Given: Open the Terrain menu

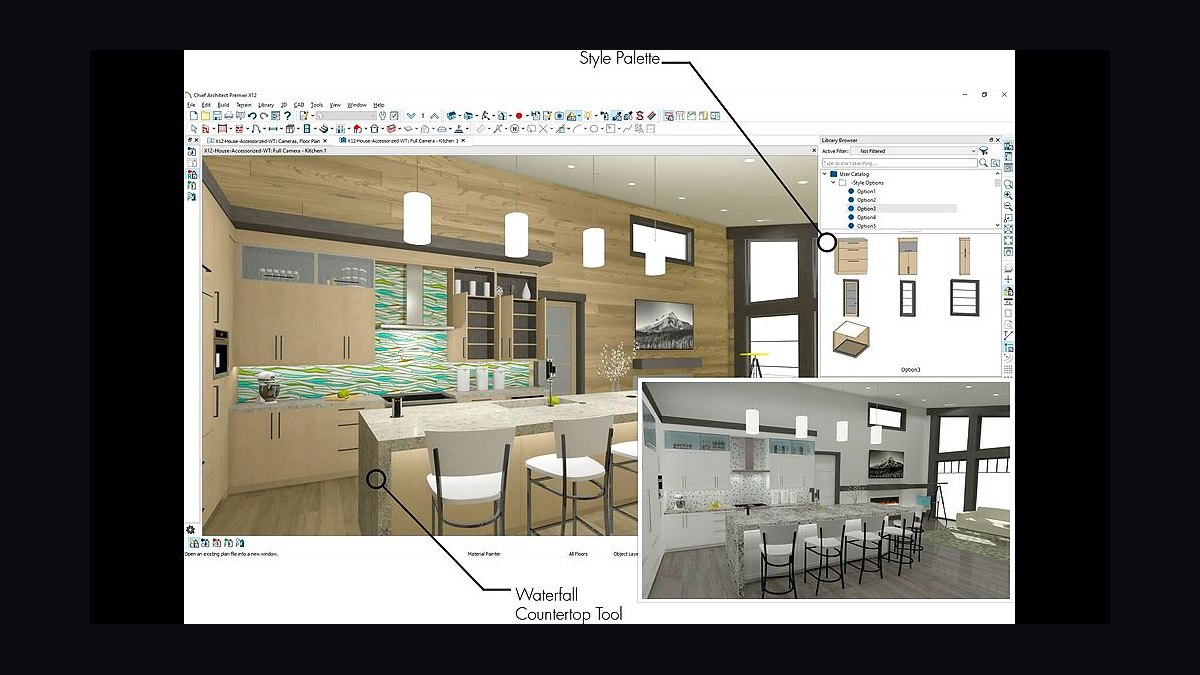Looking at the screenshot, I should point(243,105).
